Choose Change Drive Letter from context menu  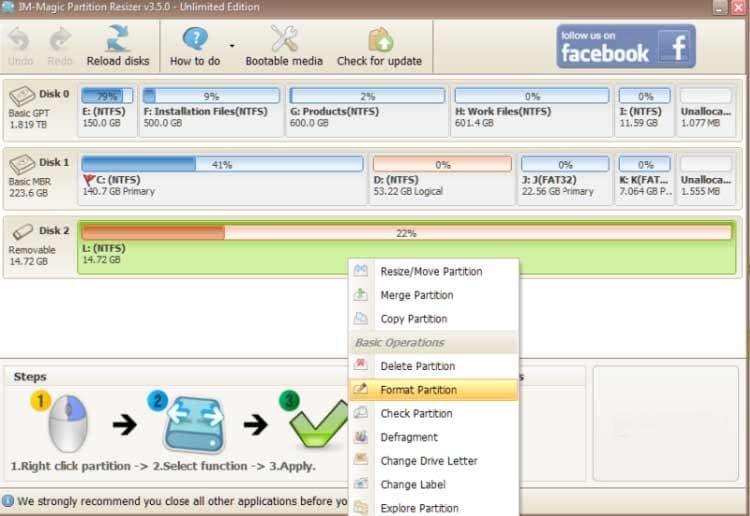434,461
